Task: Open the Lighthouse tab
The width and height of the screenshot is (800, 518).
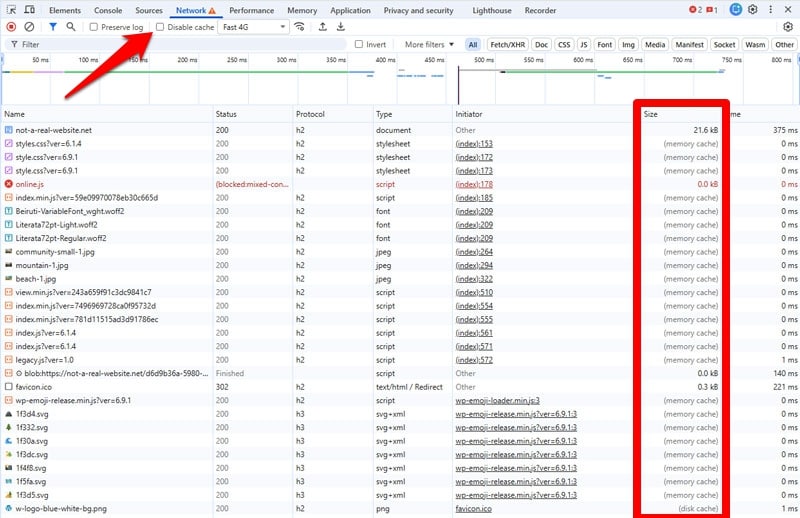Action: (x=492, y=10)
